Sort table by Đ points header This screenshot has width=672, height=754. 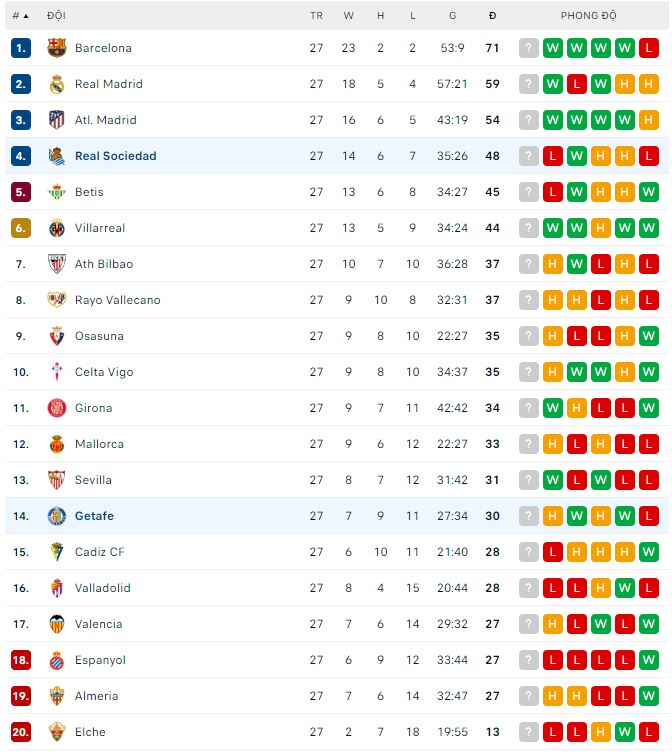[x=492, y=16]
